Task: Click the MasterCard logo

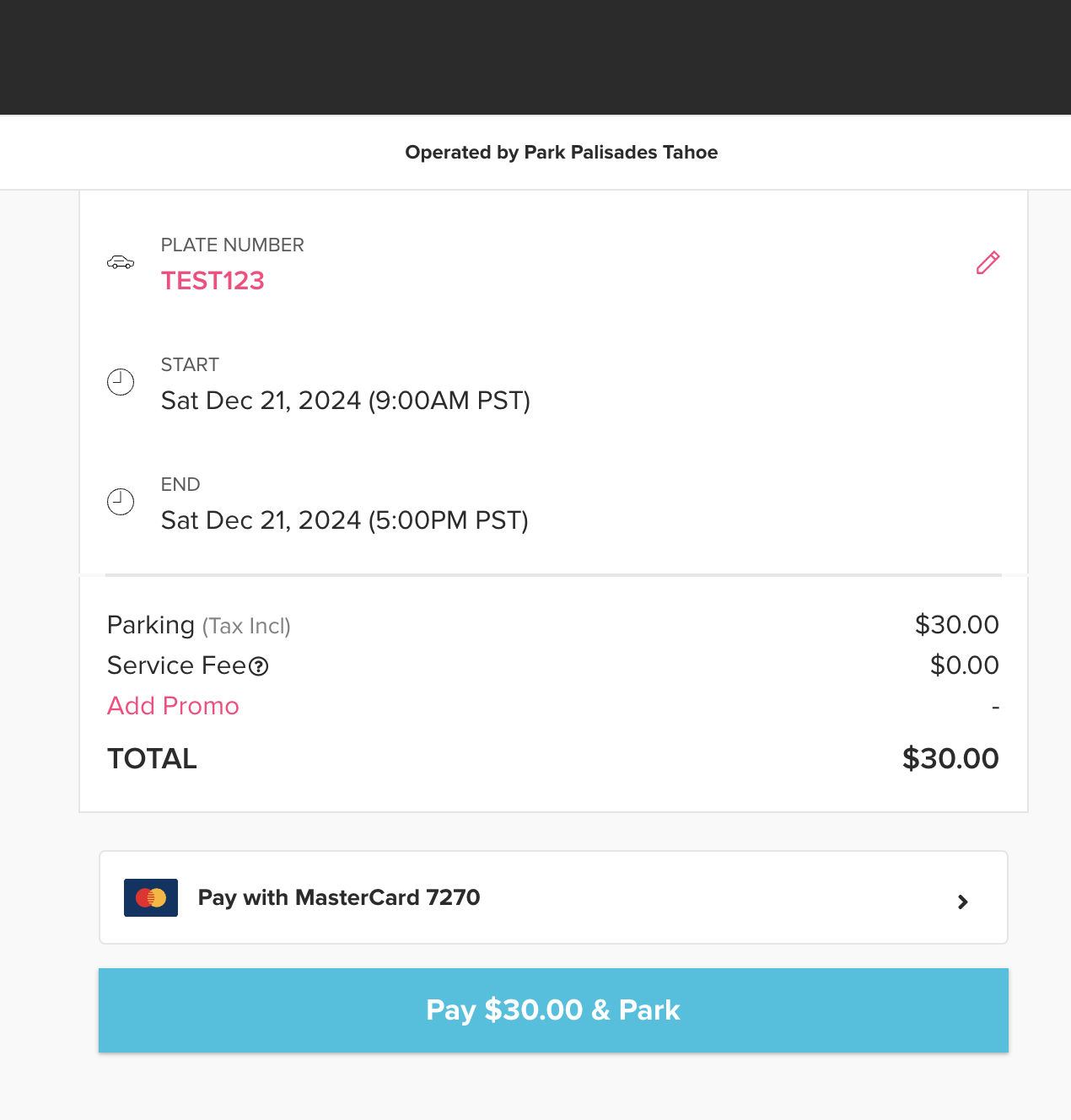Action: (151, 897)
